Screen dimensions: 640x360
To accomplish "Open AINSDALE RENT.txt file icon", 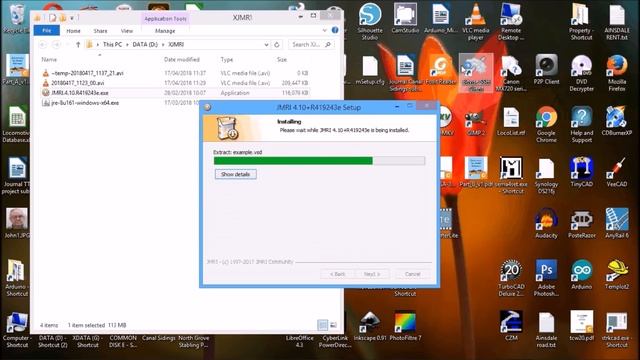I will [x=617, y=21].
